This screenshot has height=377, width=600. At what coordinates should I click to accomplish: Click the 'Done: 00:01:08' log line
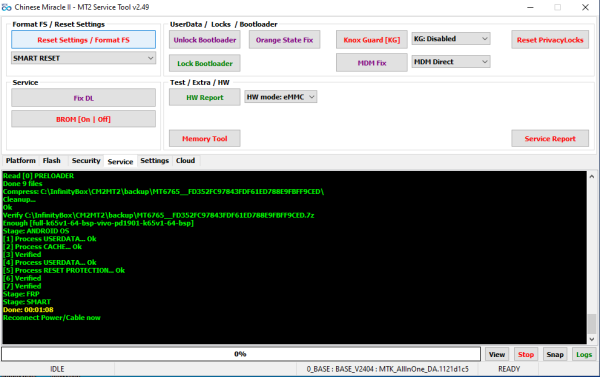click(x=28, y=310)
